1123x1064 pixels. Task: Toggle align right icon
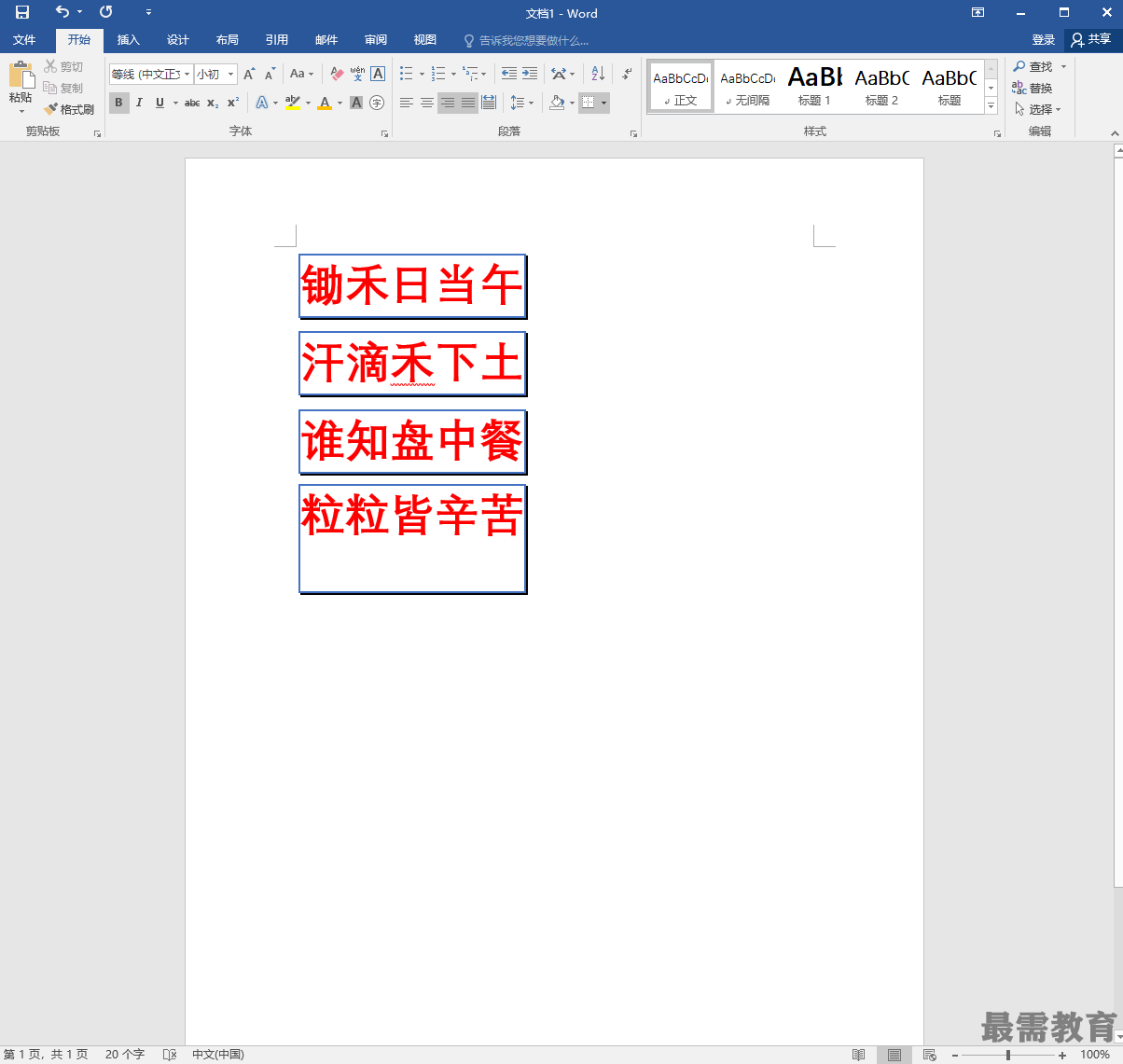(x=448, y=103)
